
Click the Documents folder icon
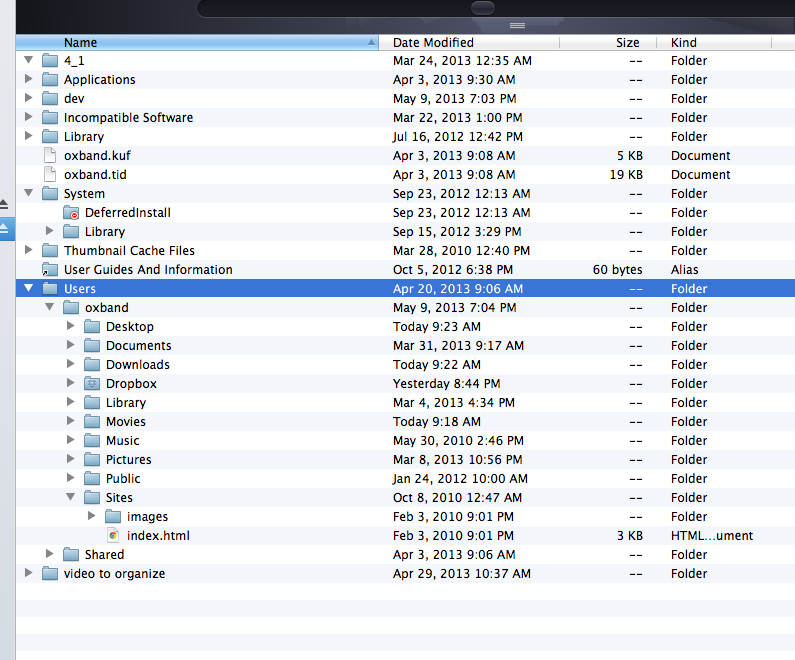92,345
